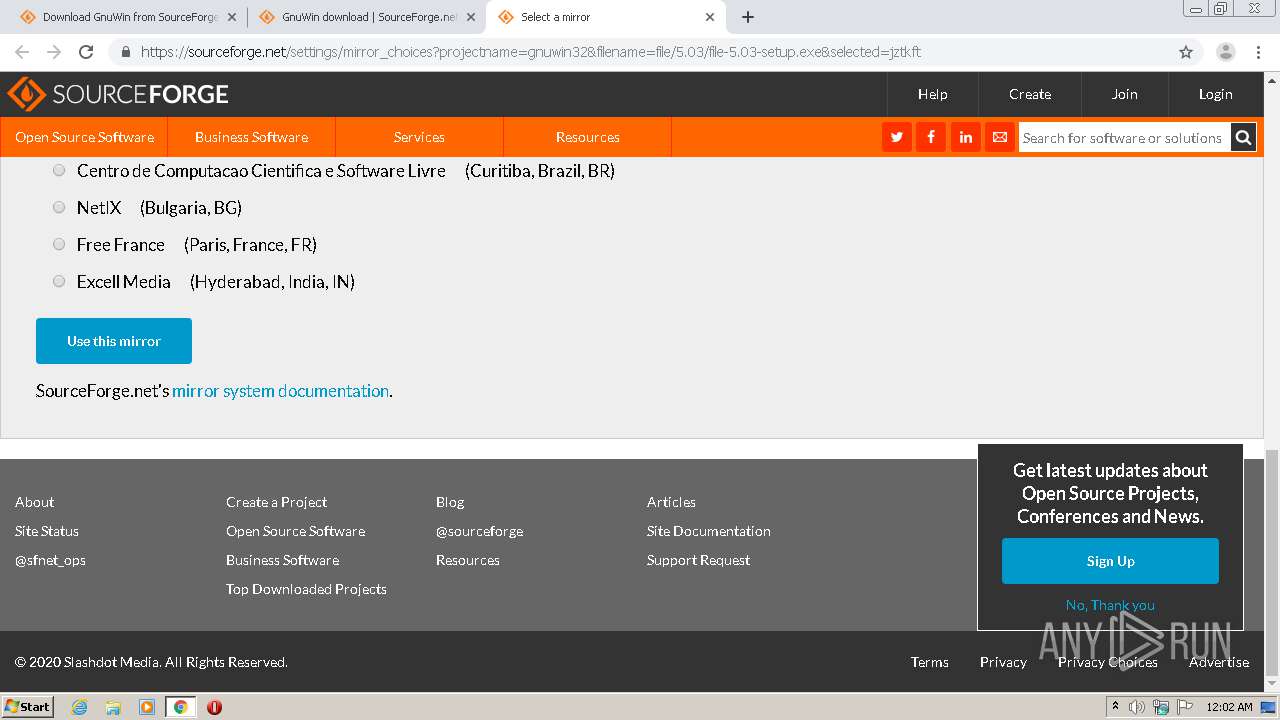Viewport: 1280px width, 720px height.
Task: Switch to the GnuWin download tab
Action: [368, 17]
